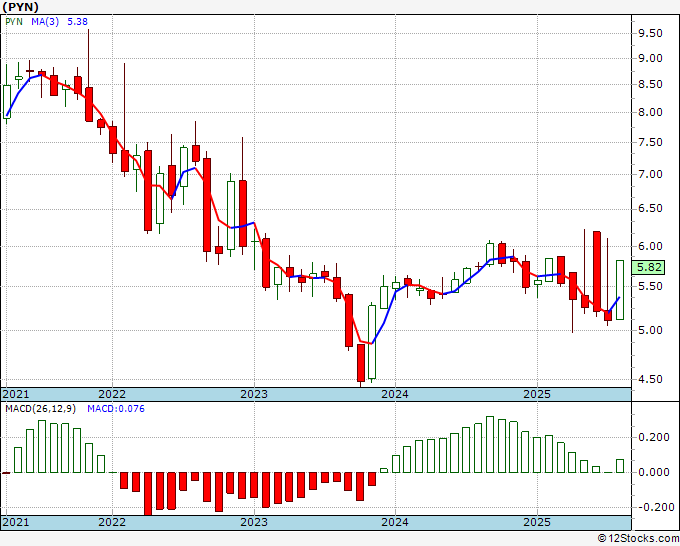This screenshot has height=546, width=680.
Task: Click 2024 on the MACD panel time axis
Action: click(395, 522)
